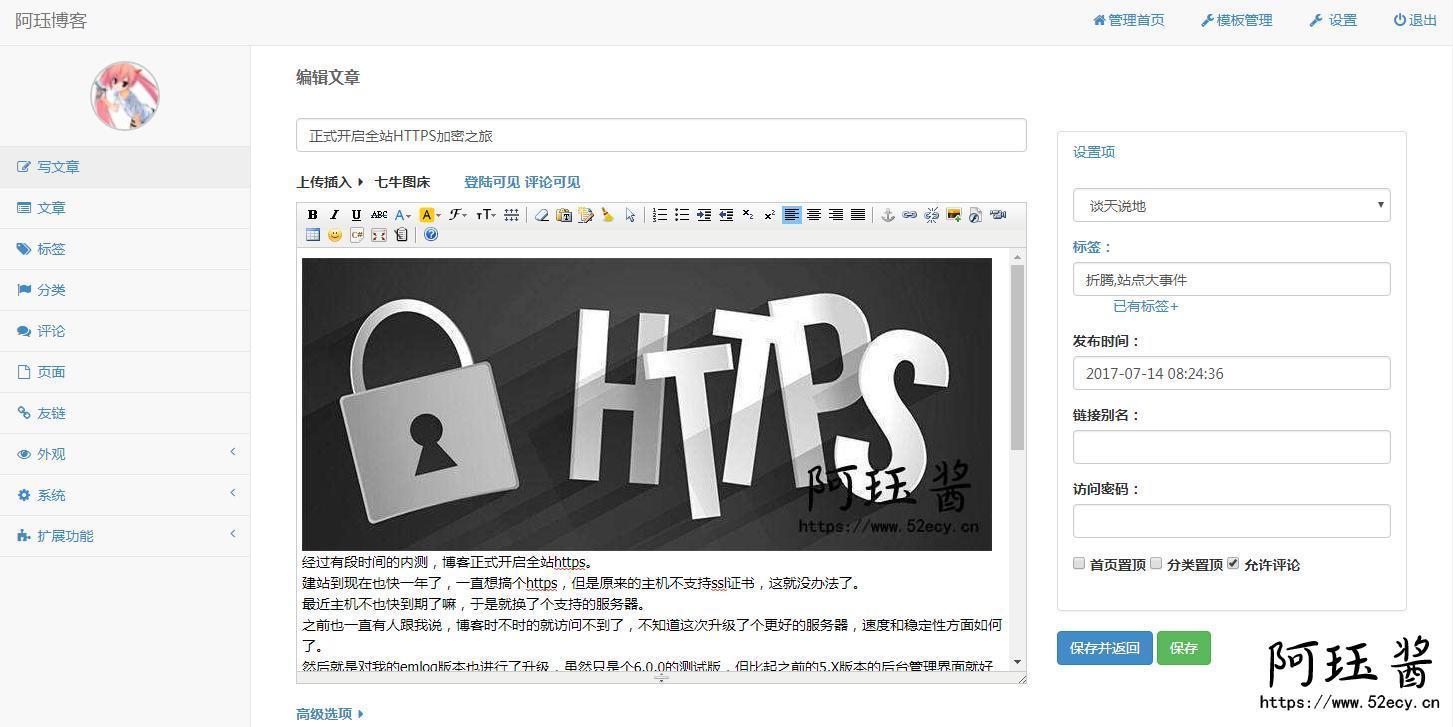Screen dimensions: 1453x727
Task: Expand 外观 sidebar menu
Action: click(125, 454)
